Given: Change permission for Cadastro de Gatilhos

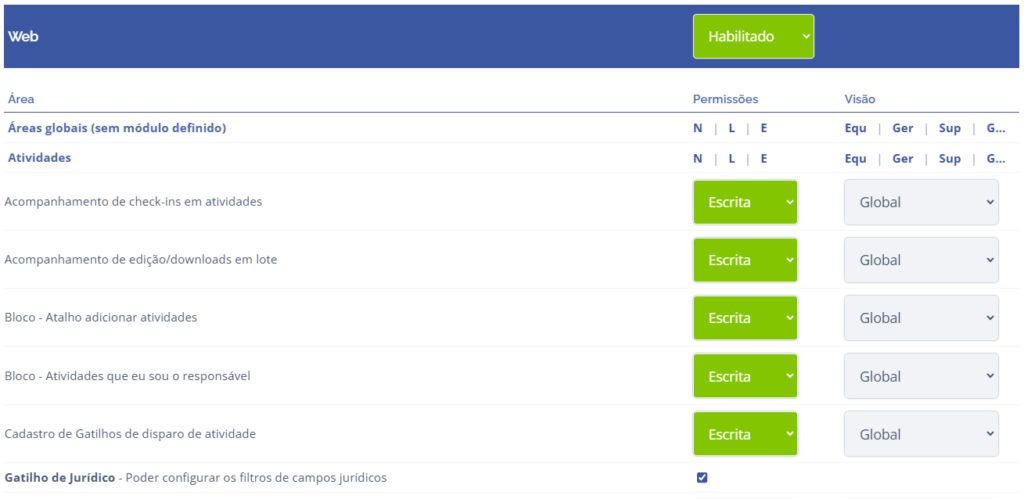Looking at the screenshot, I should pos(745,434).
